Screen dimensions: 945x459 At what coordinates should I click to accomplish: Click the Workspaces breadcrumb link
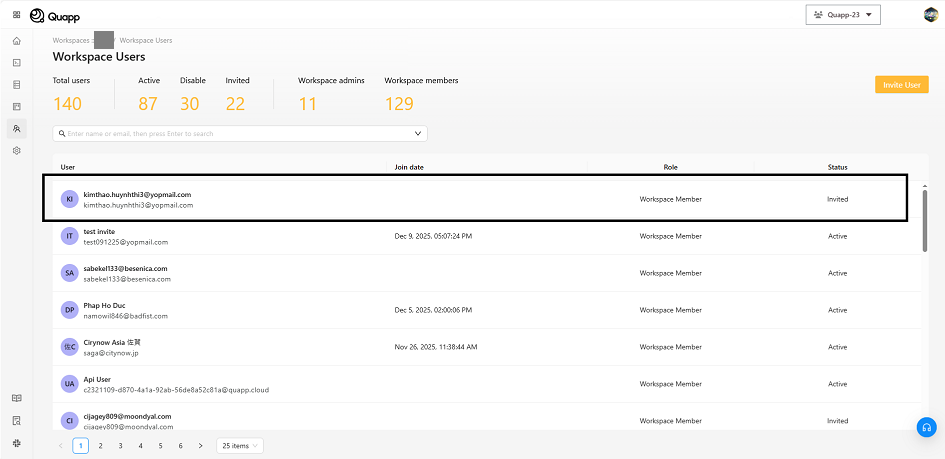click(x=70, y=41)
